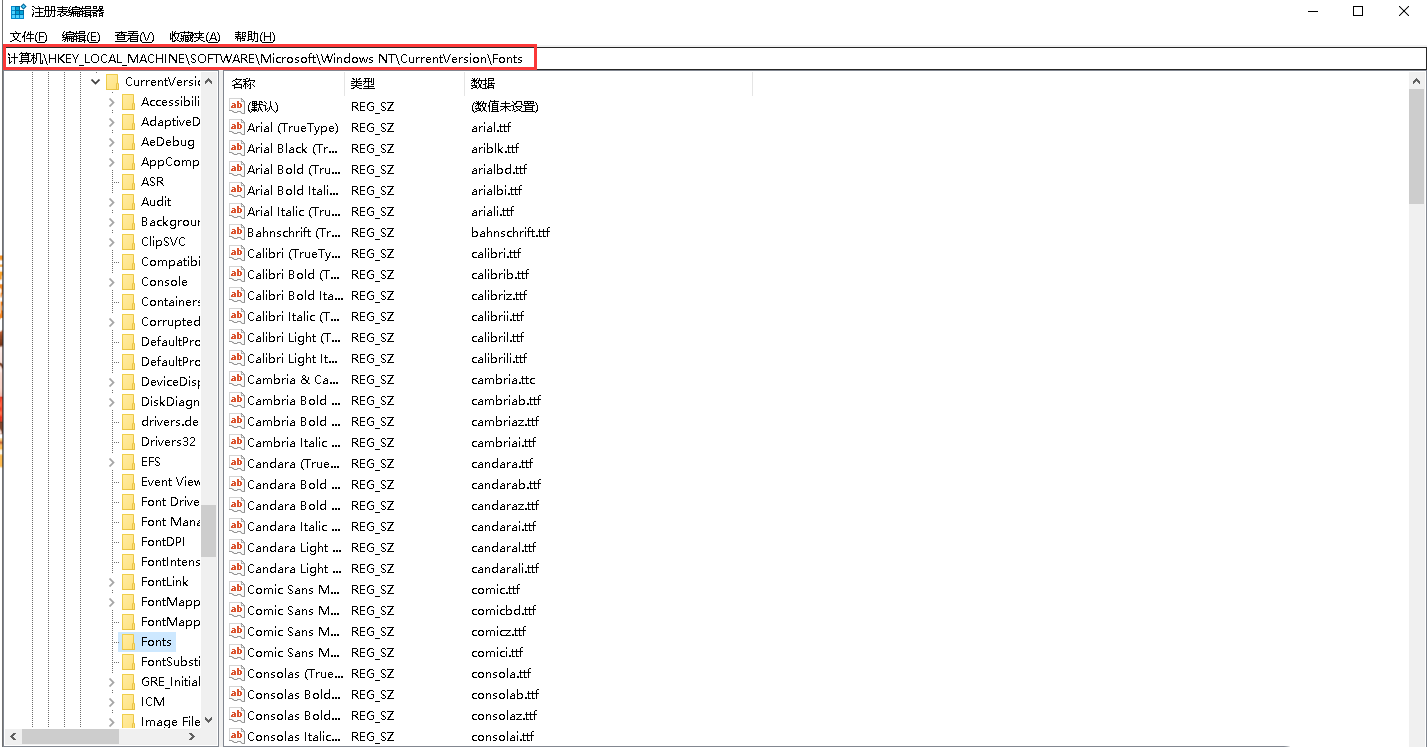1427x747 pixels.
Task: Open the 文件(F) menu
Action: point(28,37)
